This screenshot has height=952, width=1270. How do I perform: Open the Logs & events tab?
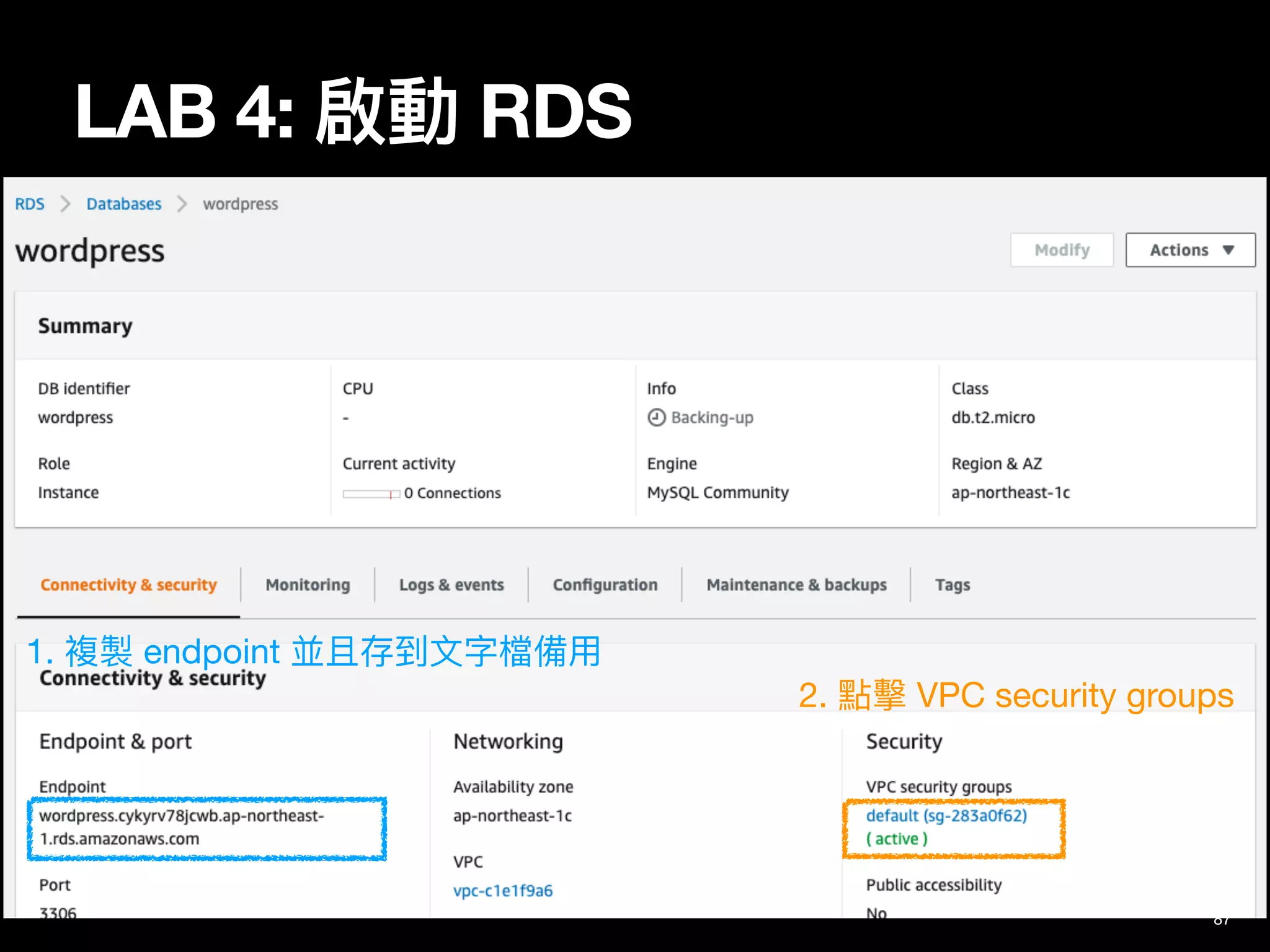[x=451, y=585]
